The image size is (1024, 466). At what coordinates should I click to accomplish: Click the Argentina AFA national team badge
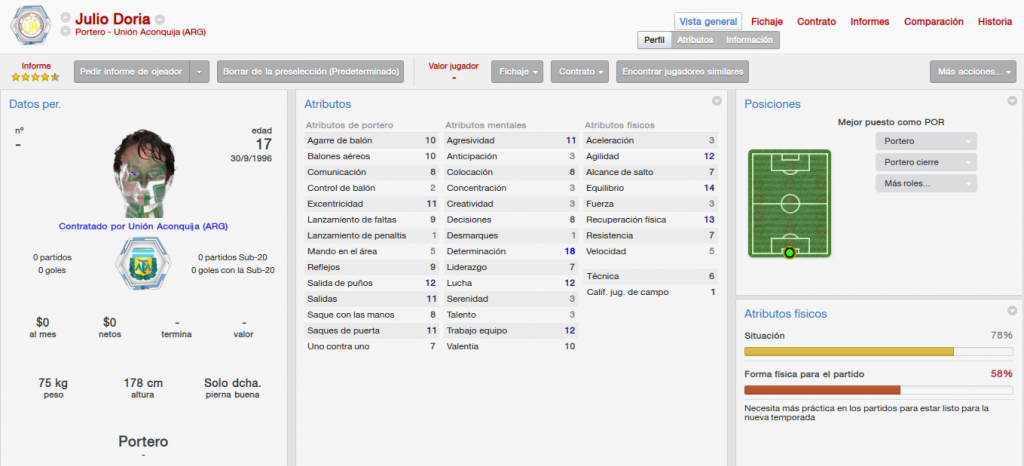pyautogui.click(x=141, y=264)
